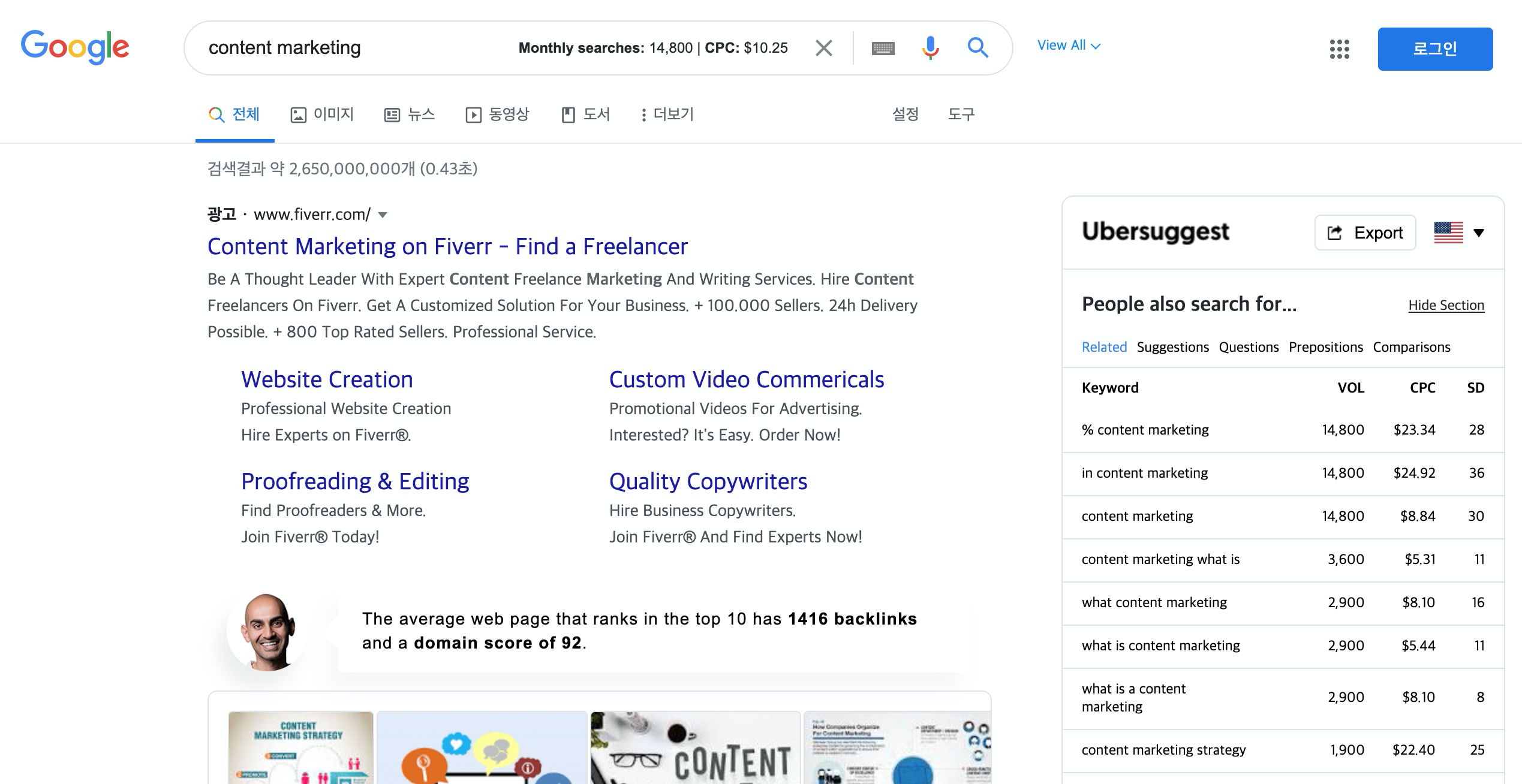Click the Monthly searches 14,800 text

point(605,47)
